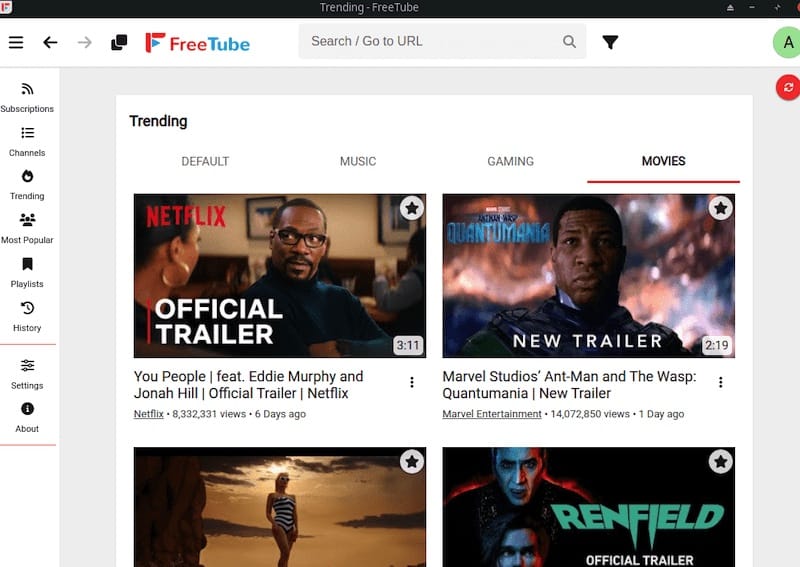The height and width of the screenshot is (567, 800).
Task: Play the beach swimsuit video thumbnail
Action: pyautogui.click(x=280, y=507)
